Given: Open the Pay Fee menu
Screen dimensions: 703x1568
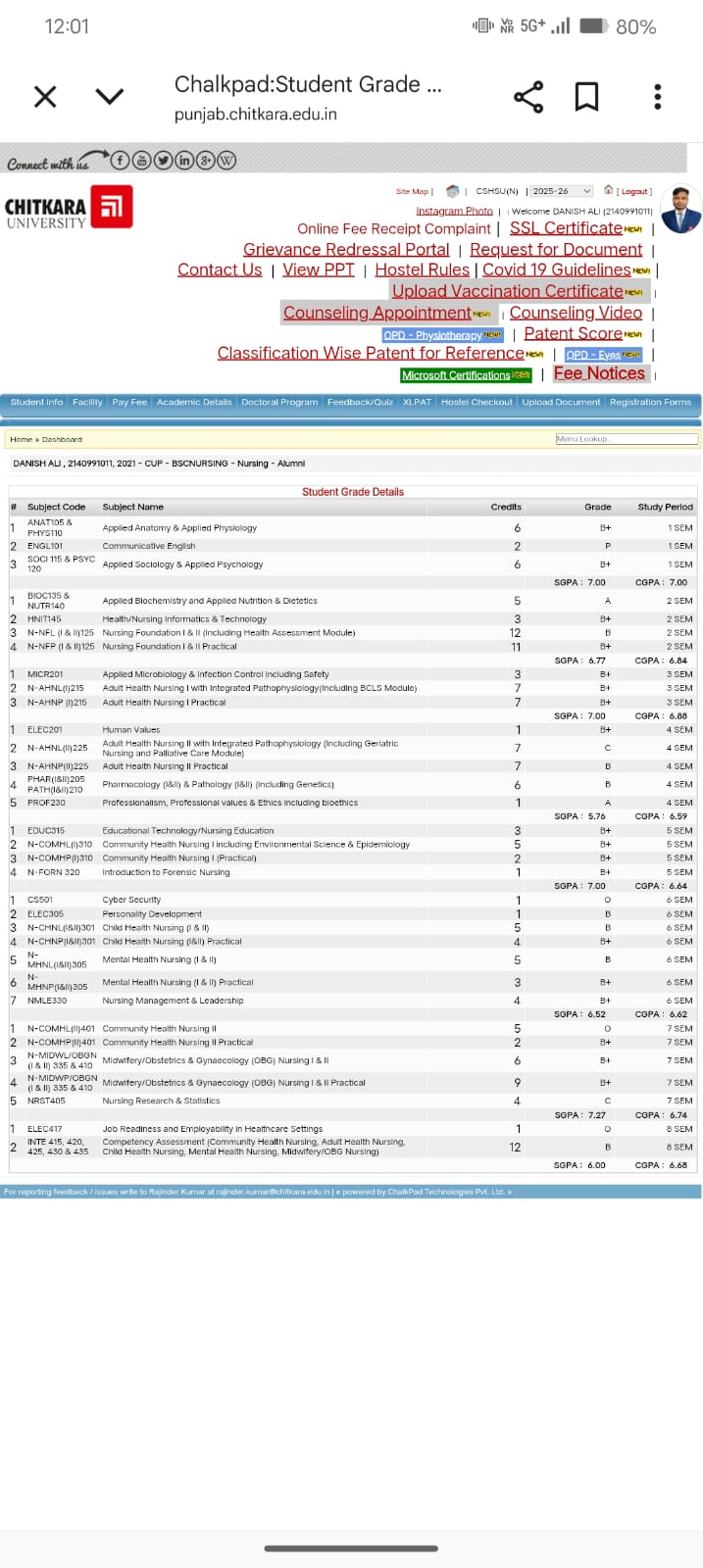Looking at the screenshot, I should pos(129,402).
